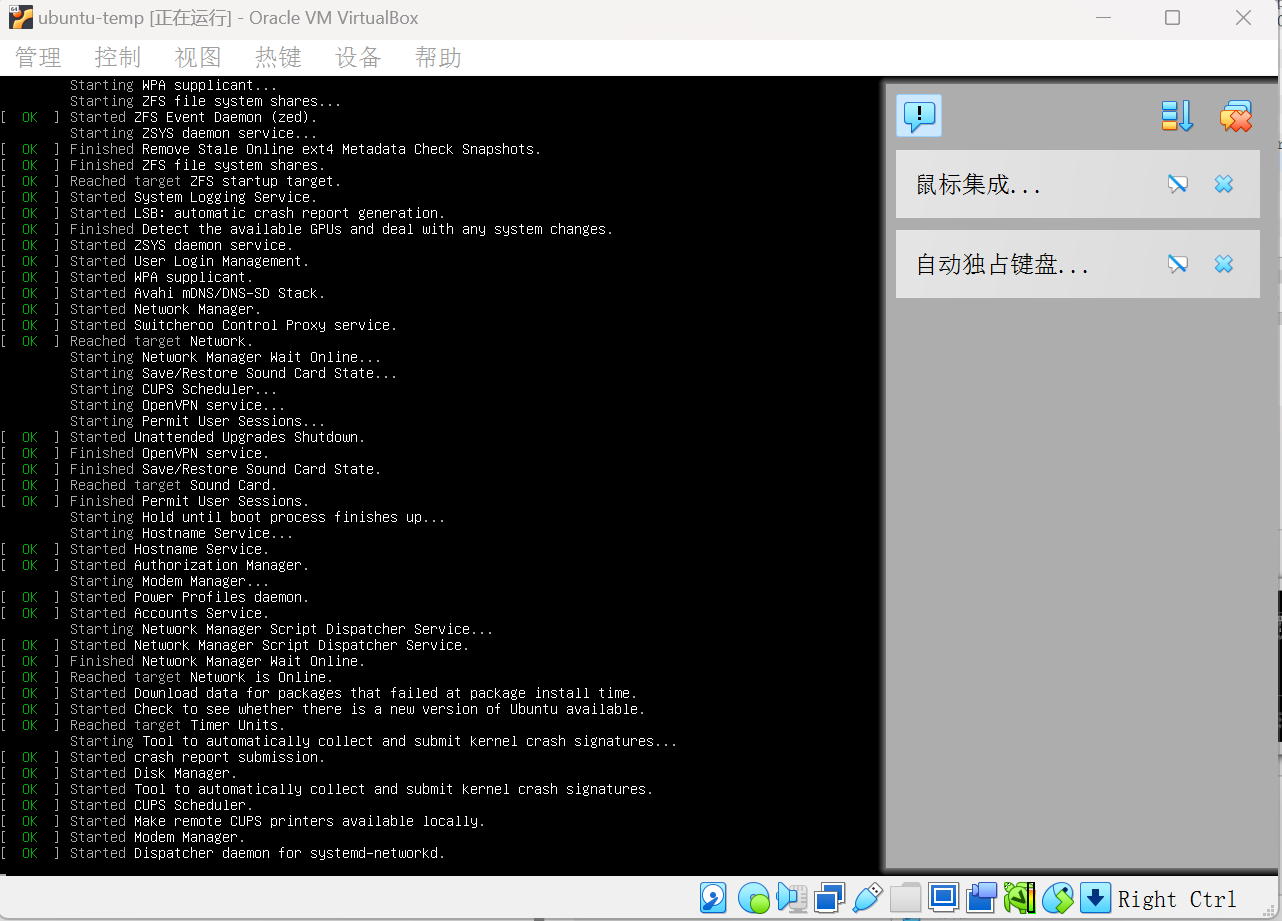Viewport: 1282px width, 921px height.
Task: Click 'Started Make remote CUPS printers available locally.'
Action: (277, 821)
